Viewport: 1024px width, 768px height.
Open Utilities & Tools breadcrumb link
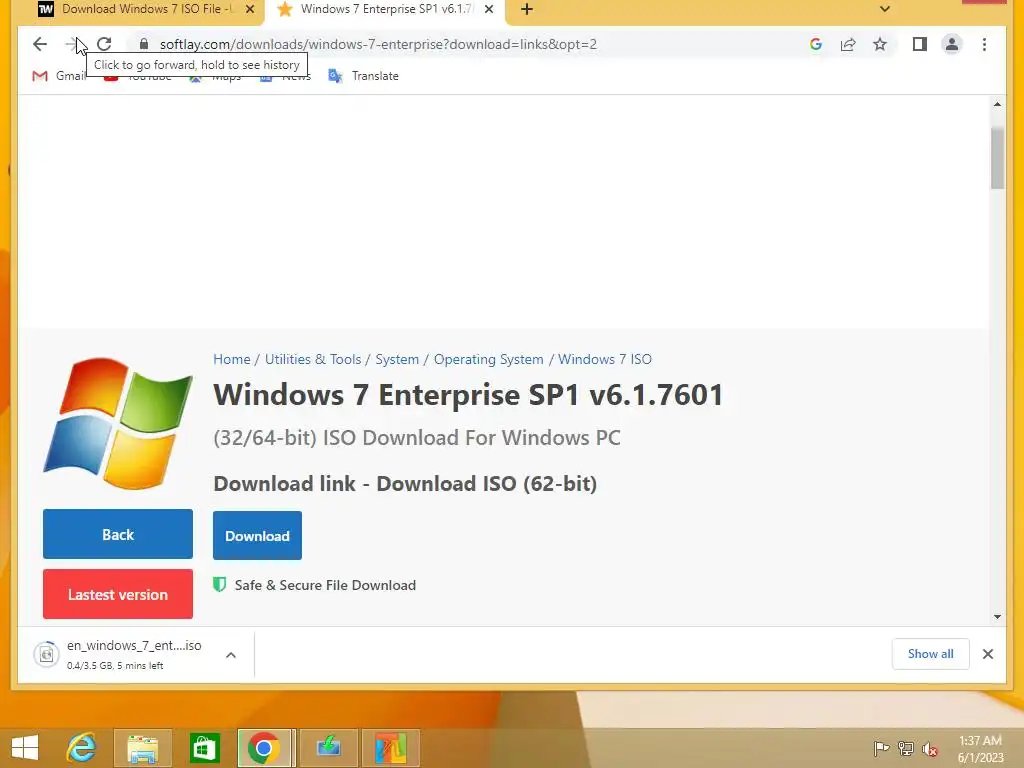click(x=312, y=359)
